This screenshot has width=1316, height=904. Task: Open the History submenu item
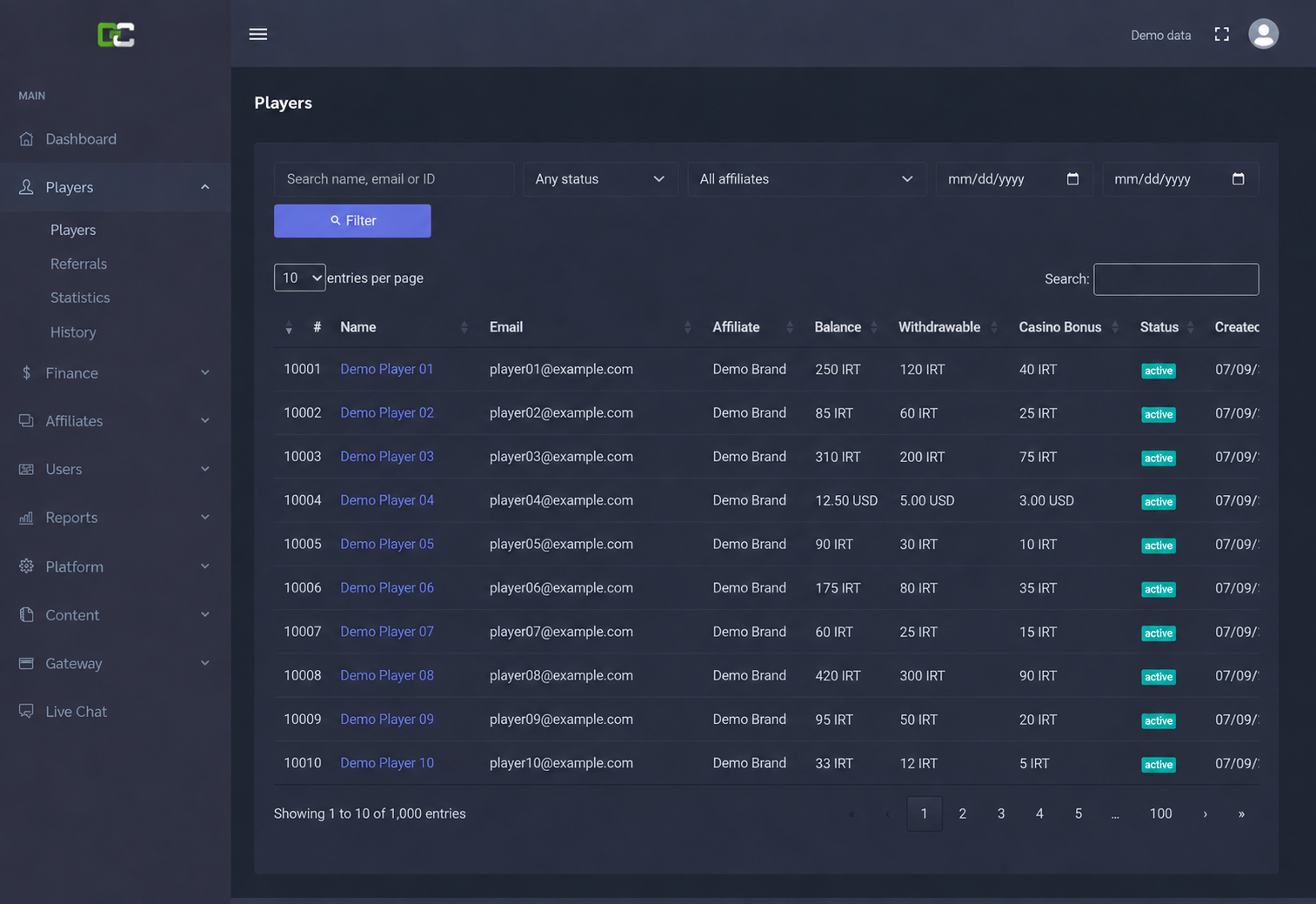click(x=73, y=332)
